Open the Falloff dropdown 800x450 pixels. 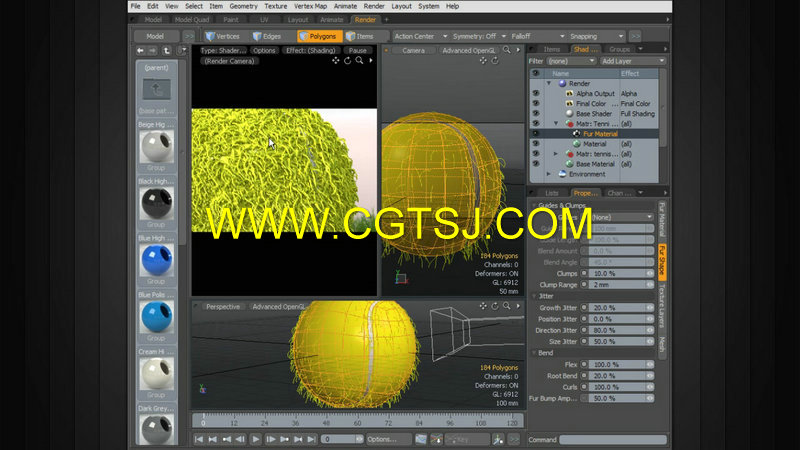[x=538, y=36]
